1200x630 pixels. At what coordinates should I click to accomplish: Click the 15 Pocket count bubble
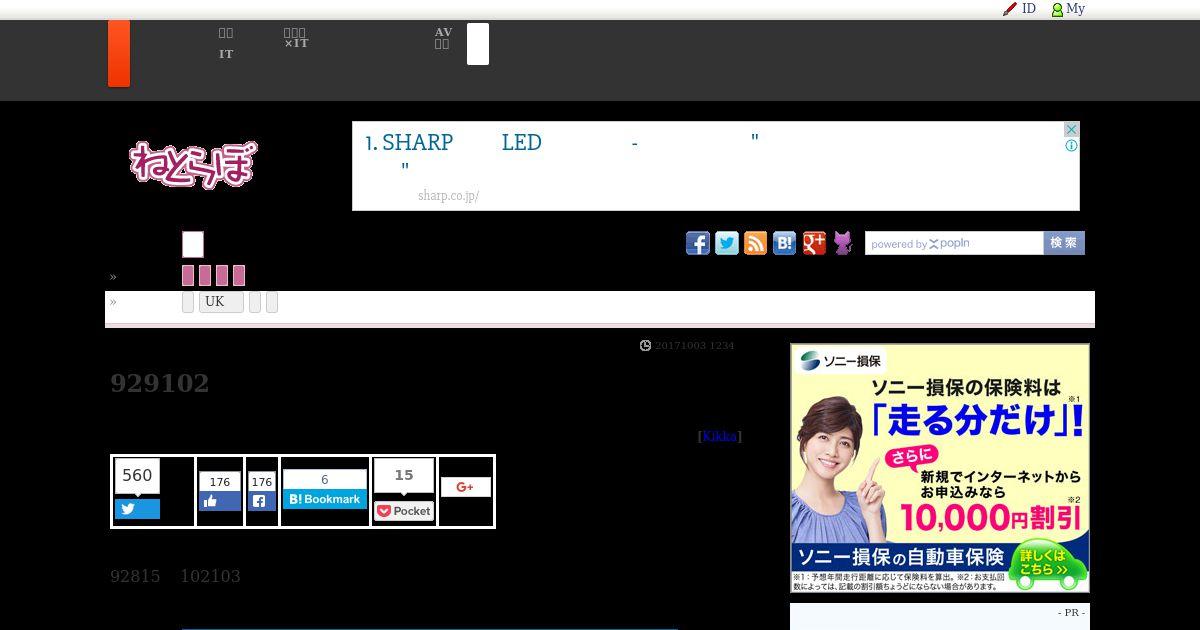pos(404,476)
